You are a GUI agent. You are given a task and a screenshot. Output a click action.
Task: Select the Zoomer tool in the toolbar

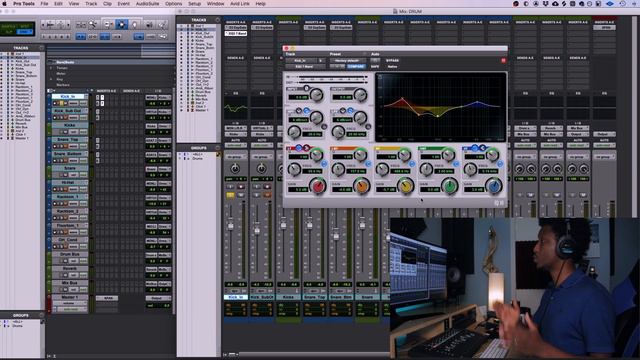[x=93, y=25]
